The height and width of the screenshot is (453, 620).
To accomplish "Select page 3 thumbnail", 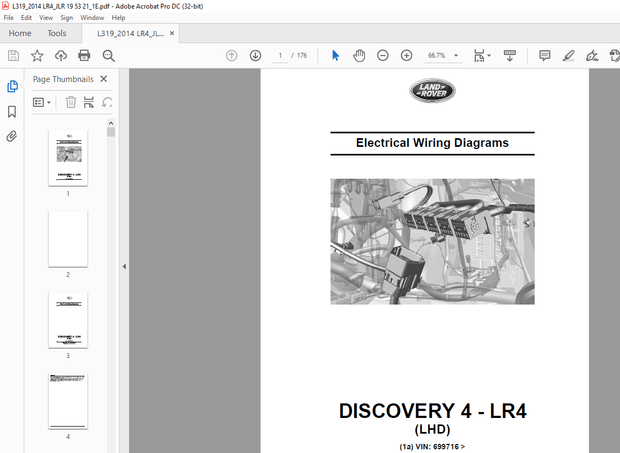I will [68, 320].
